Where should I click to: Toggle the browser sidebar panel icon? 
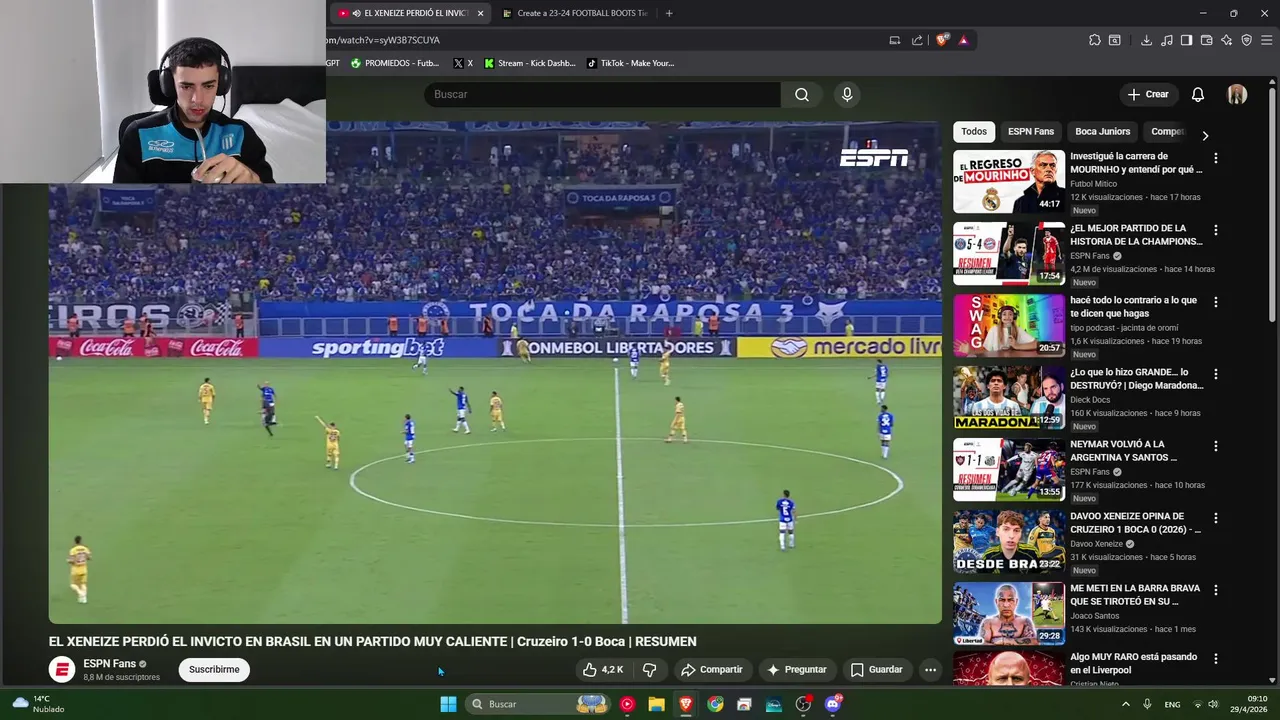[1186, 40]
